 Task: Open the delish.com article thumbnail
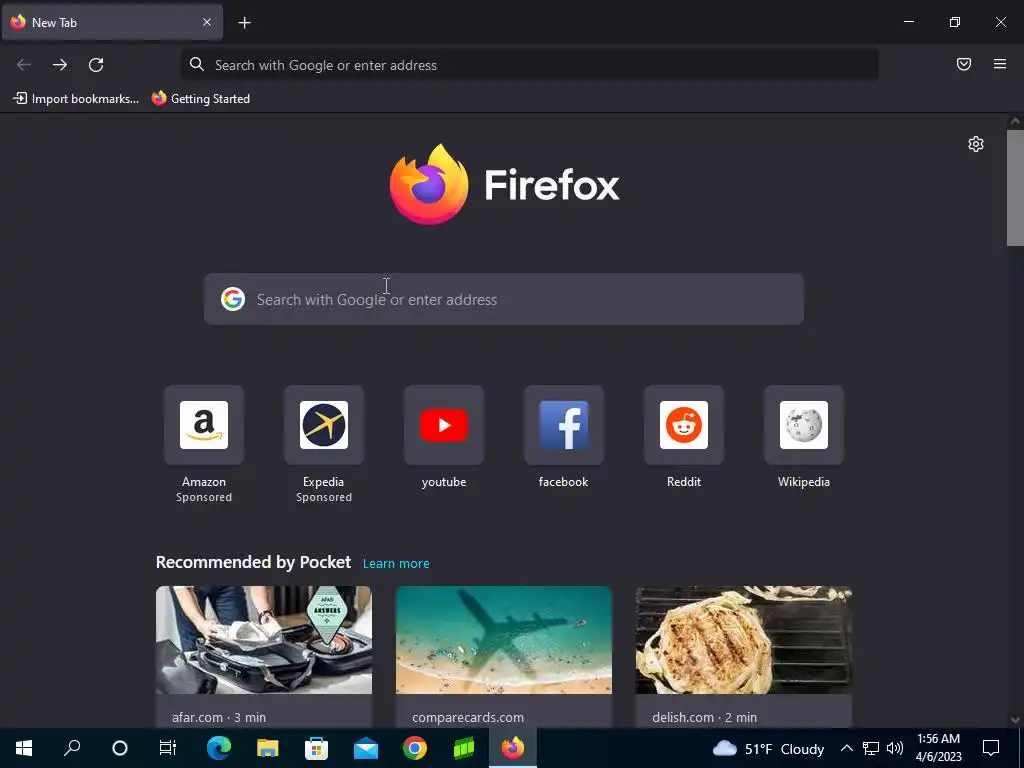[x=744, y=640]
